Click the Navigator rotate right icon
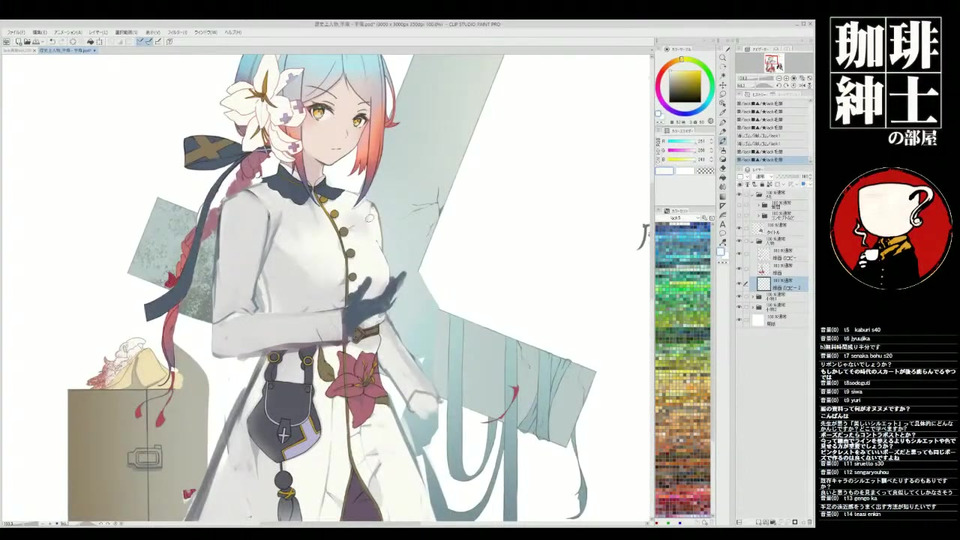960x540 pixels. coord(786,86)
